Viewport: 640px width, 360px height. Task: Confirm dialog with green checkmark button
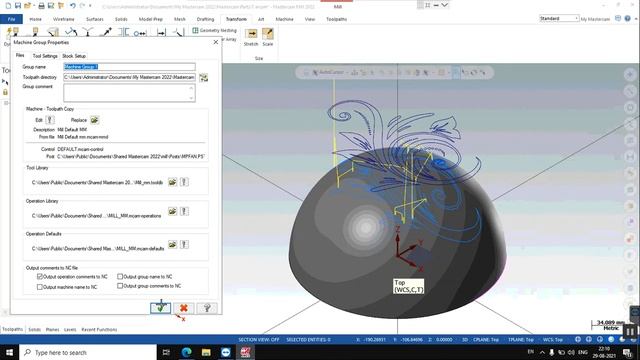pyautogui.click(x=160, y=308)
